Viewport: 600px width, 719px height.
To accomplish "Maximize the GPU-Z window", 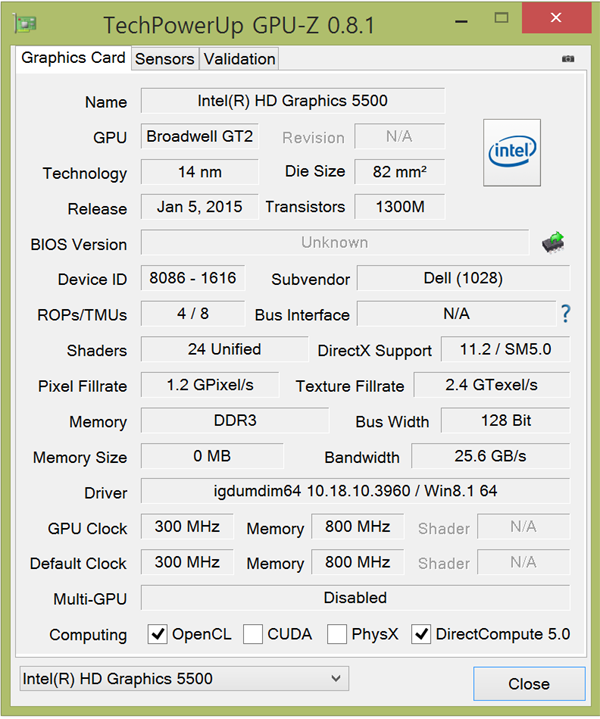I will point(501,18).
